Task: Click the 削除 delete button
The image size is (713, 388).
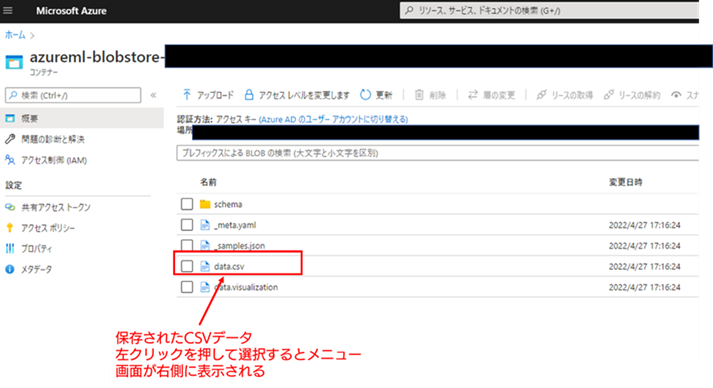Action: (x=430, y=95)
